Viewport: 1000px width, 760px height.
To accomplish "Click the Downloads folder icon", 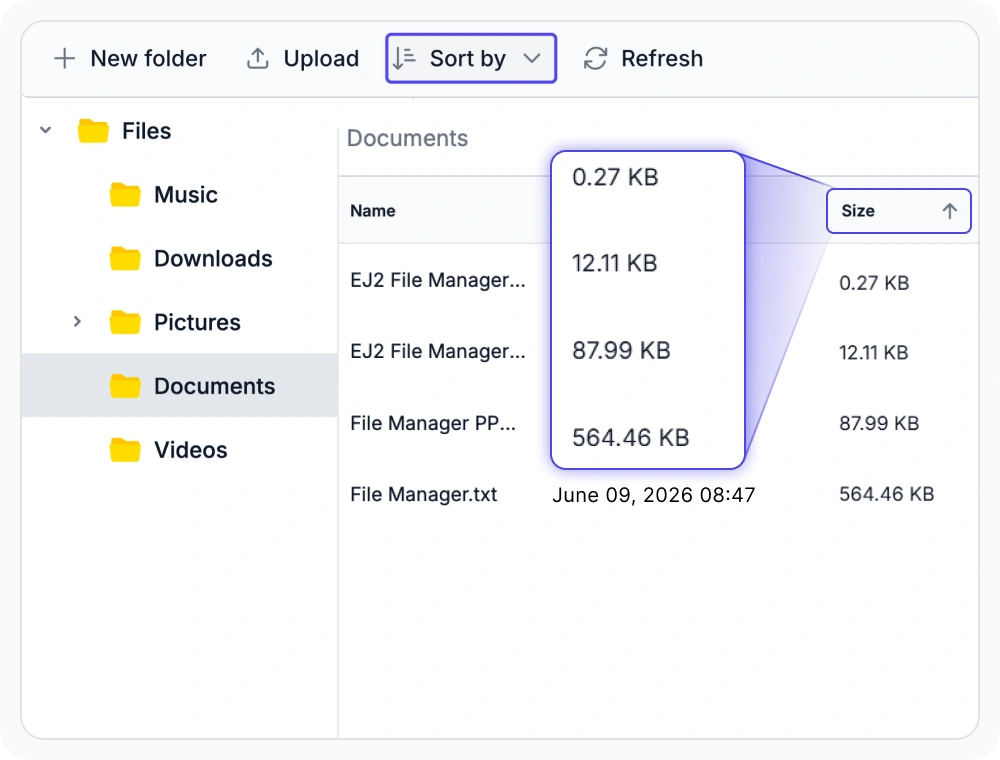I will [x=125, y=258].
